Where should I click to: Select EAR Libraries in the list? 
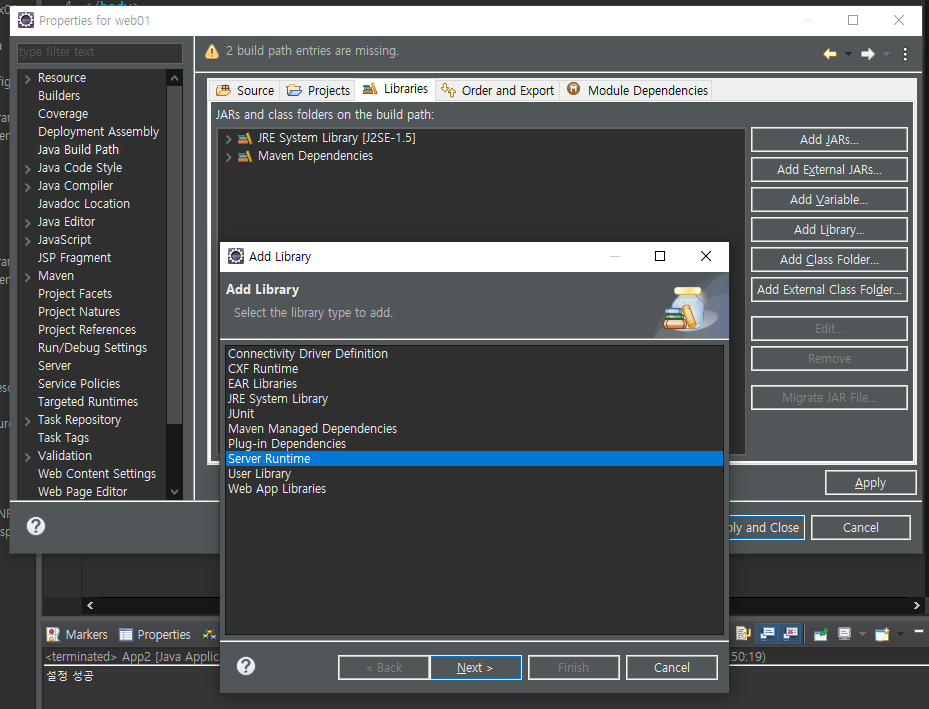tap(474, 384)
